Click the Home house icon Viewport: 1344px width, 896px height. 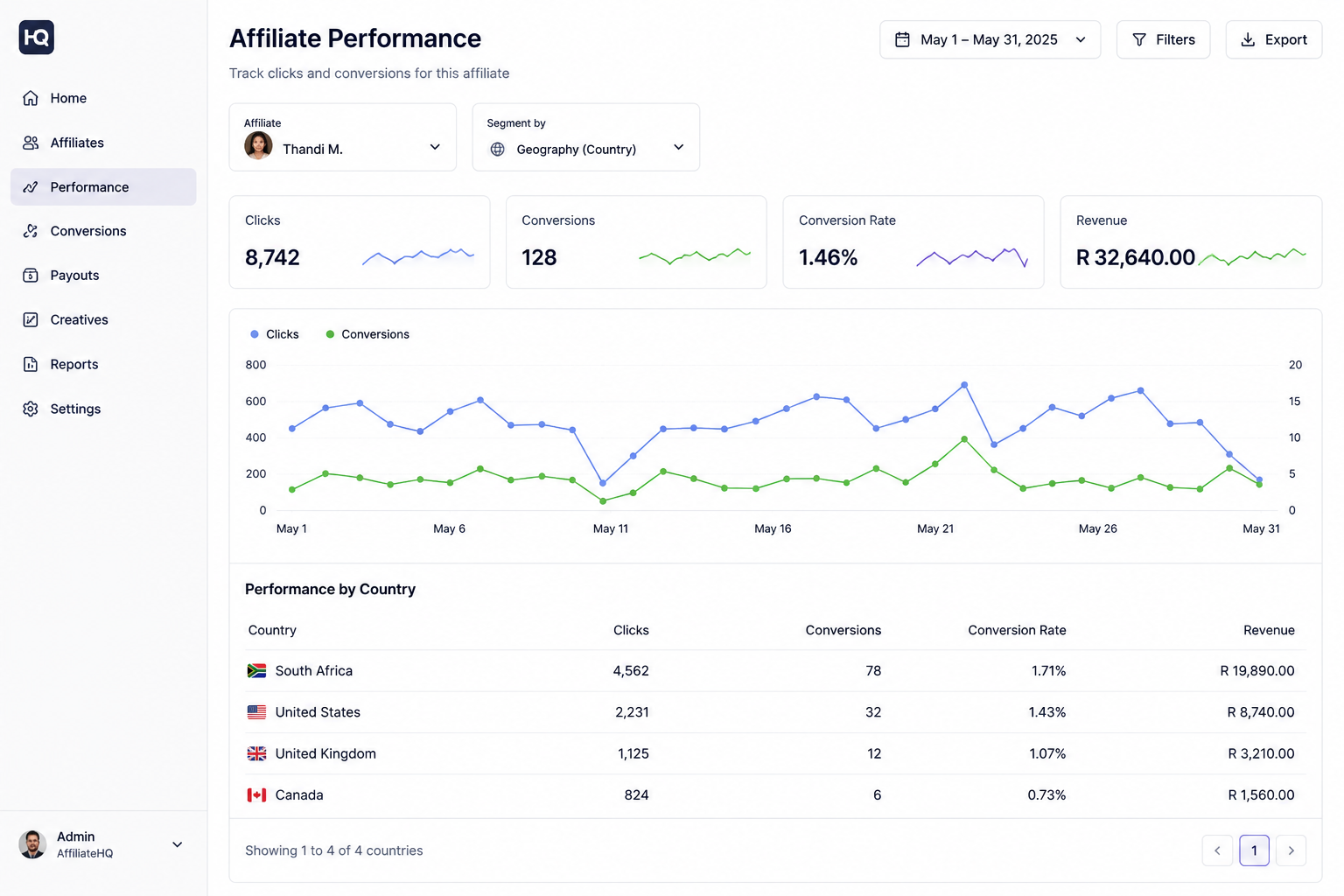click(x=31, y=98)
